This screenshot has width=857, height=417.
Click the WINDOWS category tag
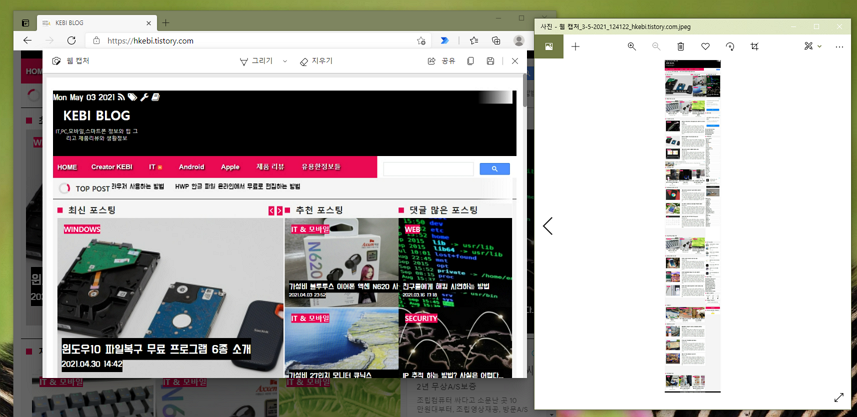82,229
